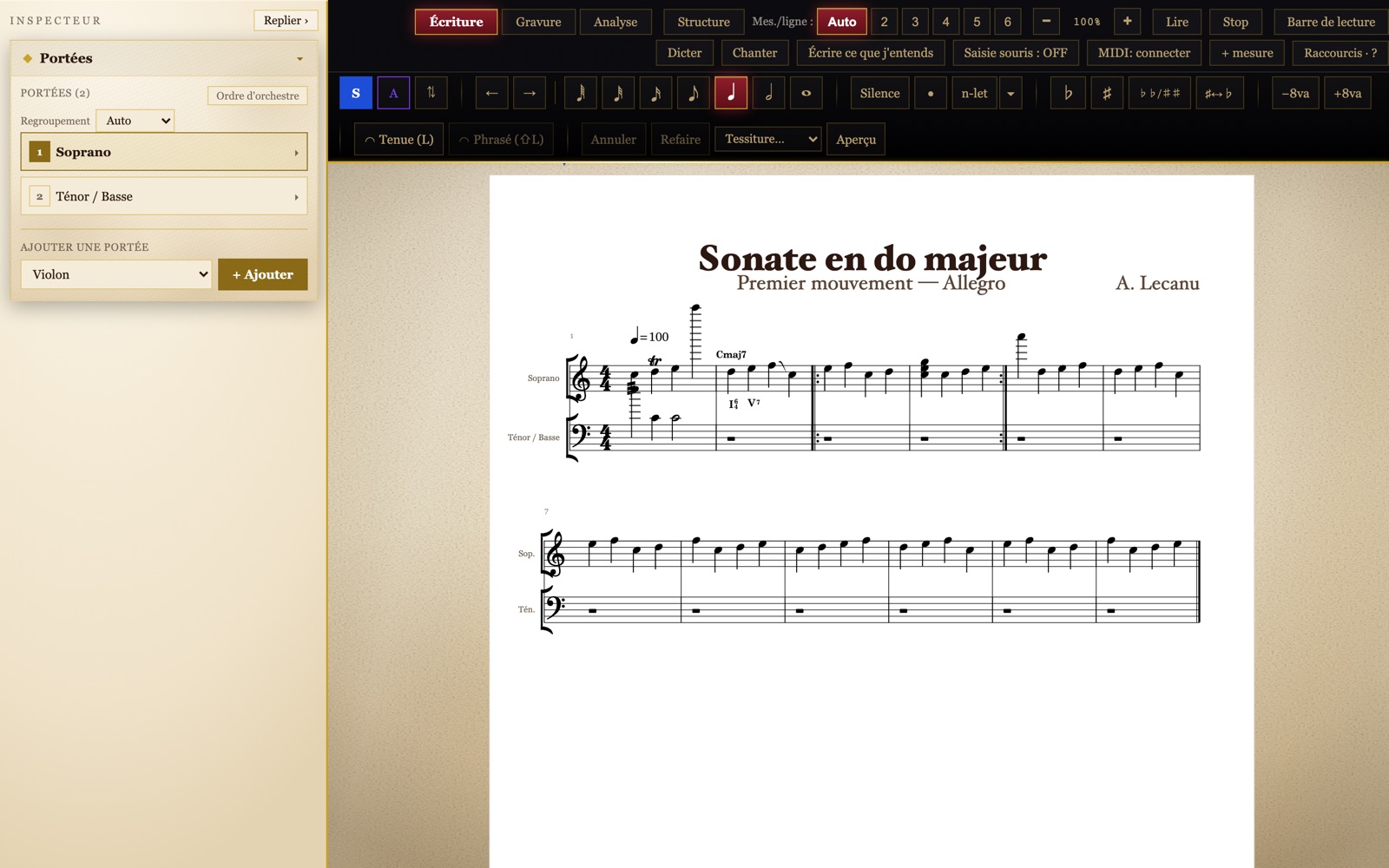The width and height of the screenshot is (1389, 868).
Task: Click the Sonate en do majeur title
Action: 872,258
